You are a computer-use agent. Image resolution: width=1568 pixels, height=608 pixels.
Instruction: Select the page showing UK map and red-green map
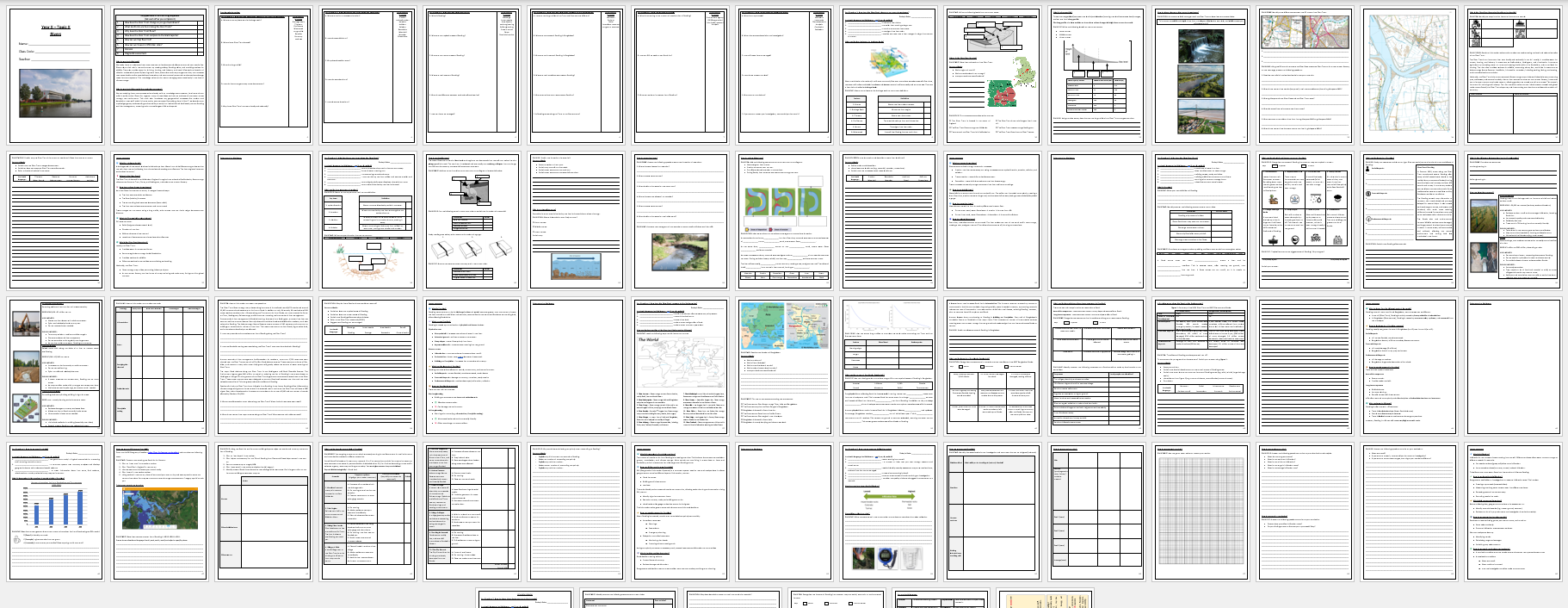coord(993,76)
